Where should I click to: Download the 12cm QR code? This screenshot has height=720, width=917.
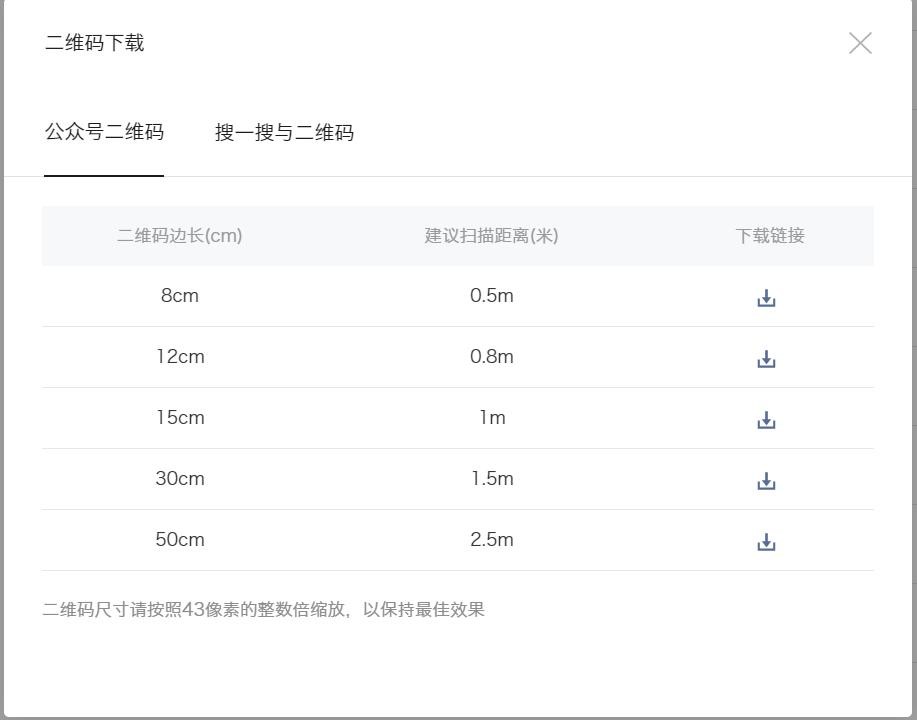pos(766,359)
